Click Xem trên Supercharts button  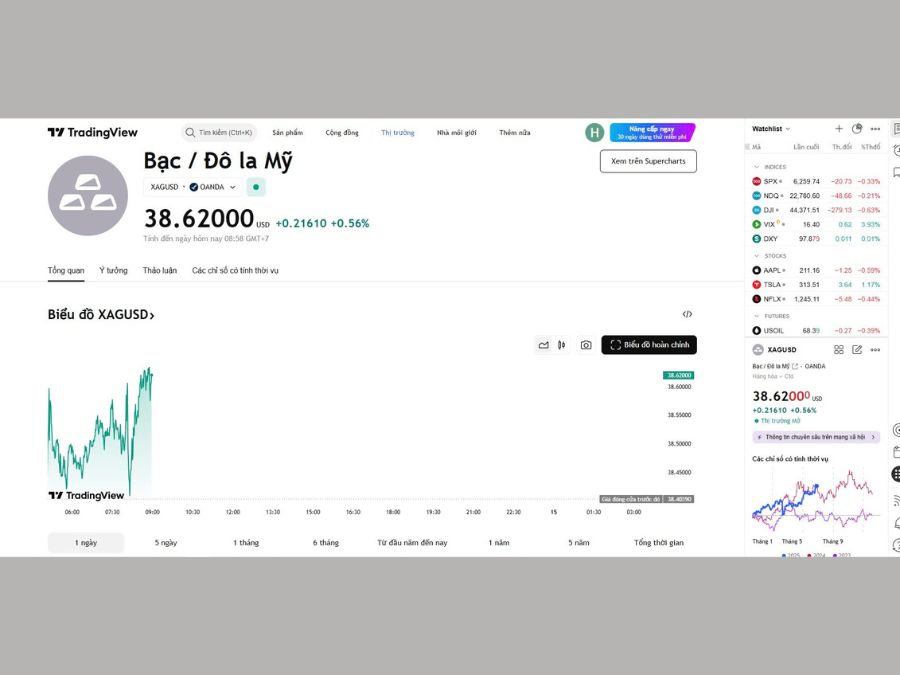[x=648, y=161]
